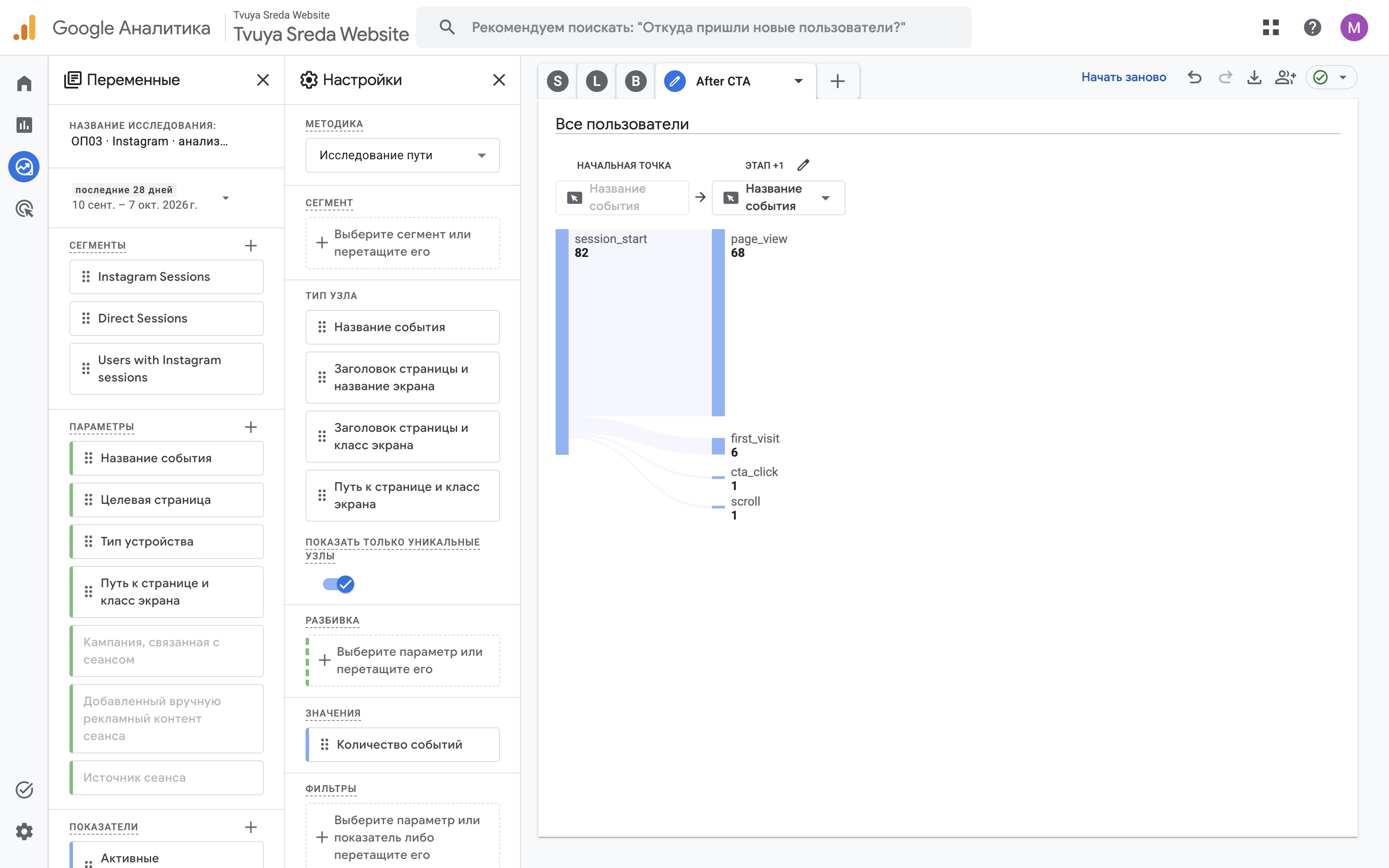Open the Step +1 event name dropdown
The image size is (1389, 868).
click(778, 197)
